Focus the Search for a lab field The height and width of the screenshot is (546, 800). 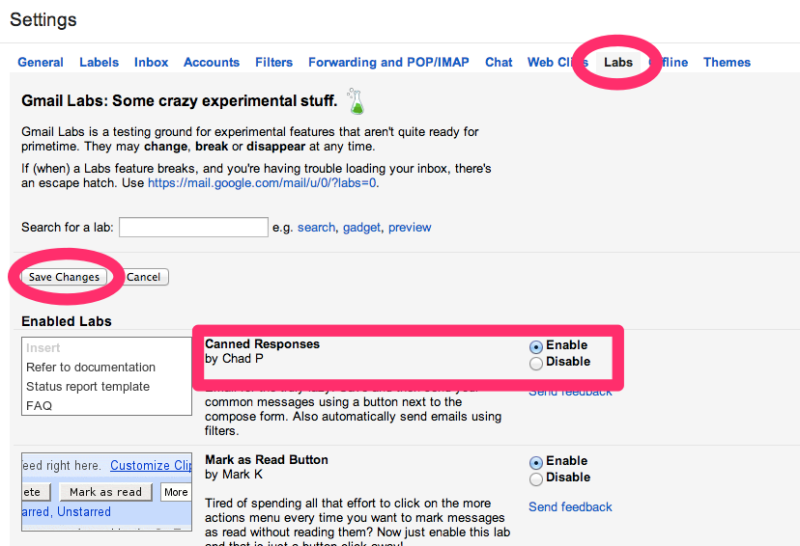193,227
